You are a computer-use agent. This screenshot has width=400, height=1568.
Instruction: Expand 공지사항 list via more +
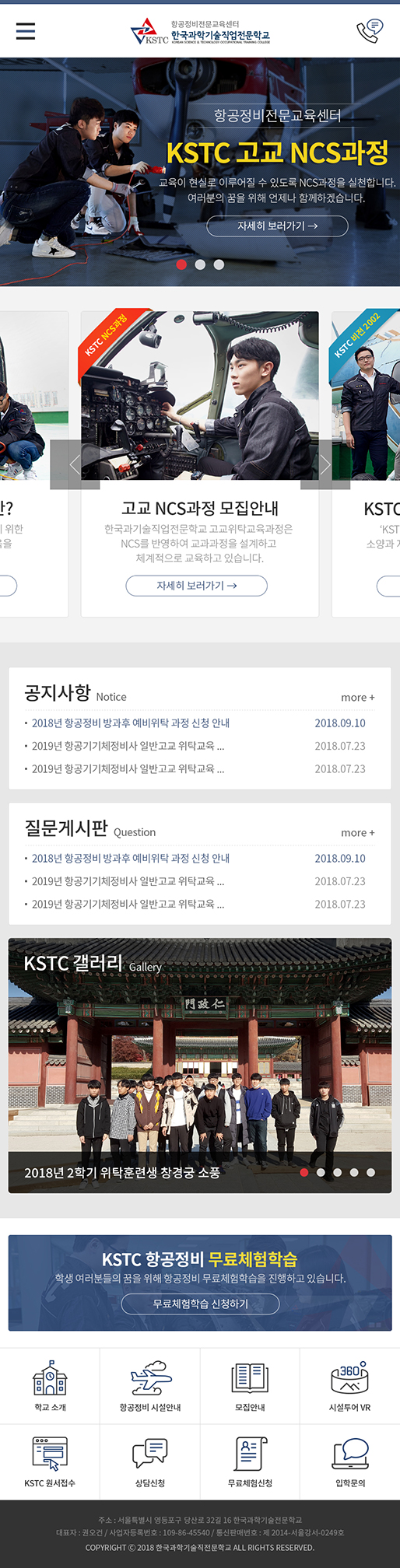[x=358, y=698]
